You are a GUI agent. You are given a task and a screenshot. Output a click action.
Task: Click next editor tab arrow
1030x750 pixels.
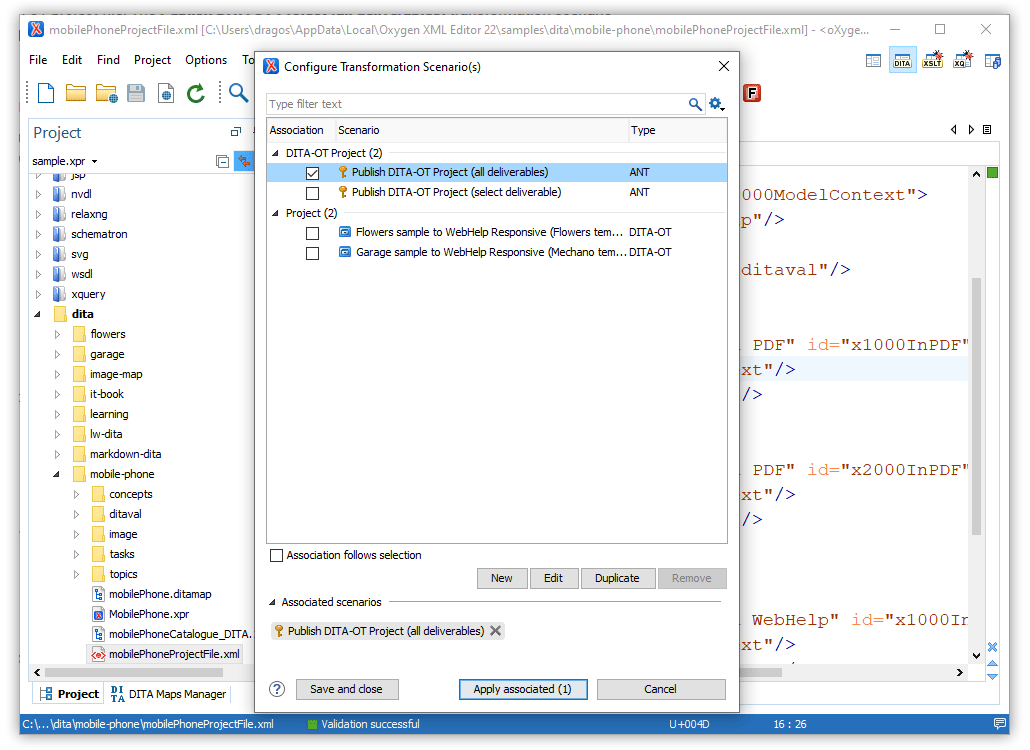click(x=971, y=130)
